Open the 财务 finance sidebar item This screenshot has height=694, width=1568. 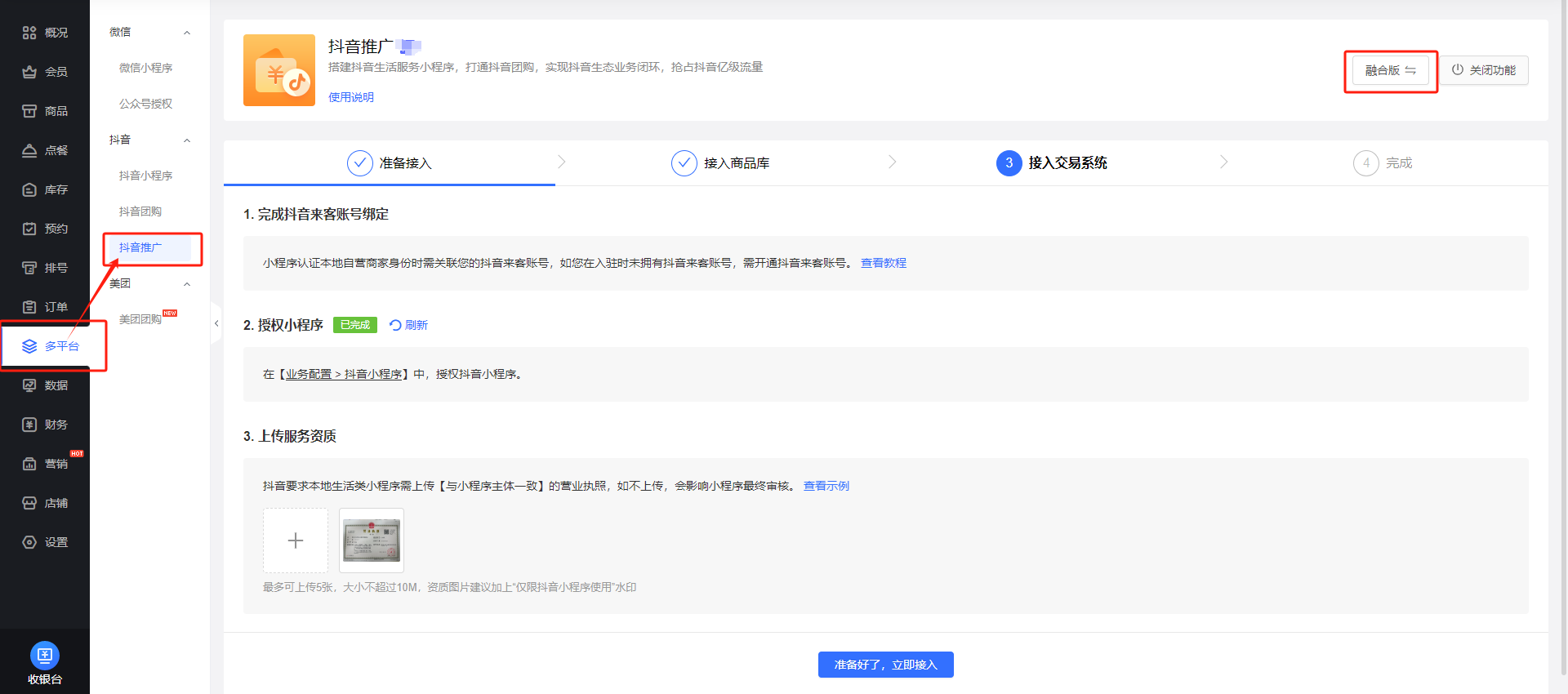click(x=45, y=425)
